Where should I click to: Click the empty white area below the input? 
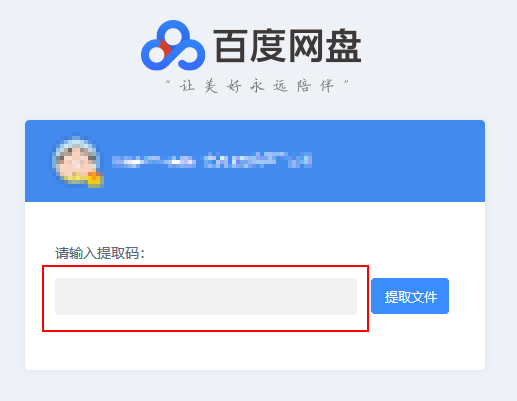(x=255, y=350)
